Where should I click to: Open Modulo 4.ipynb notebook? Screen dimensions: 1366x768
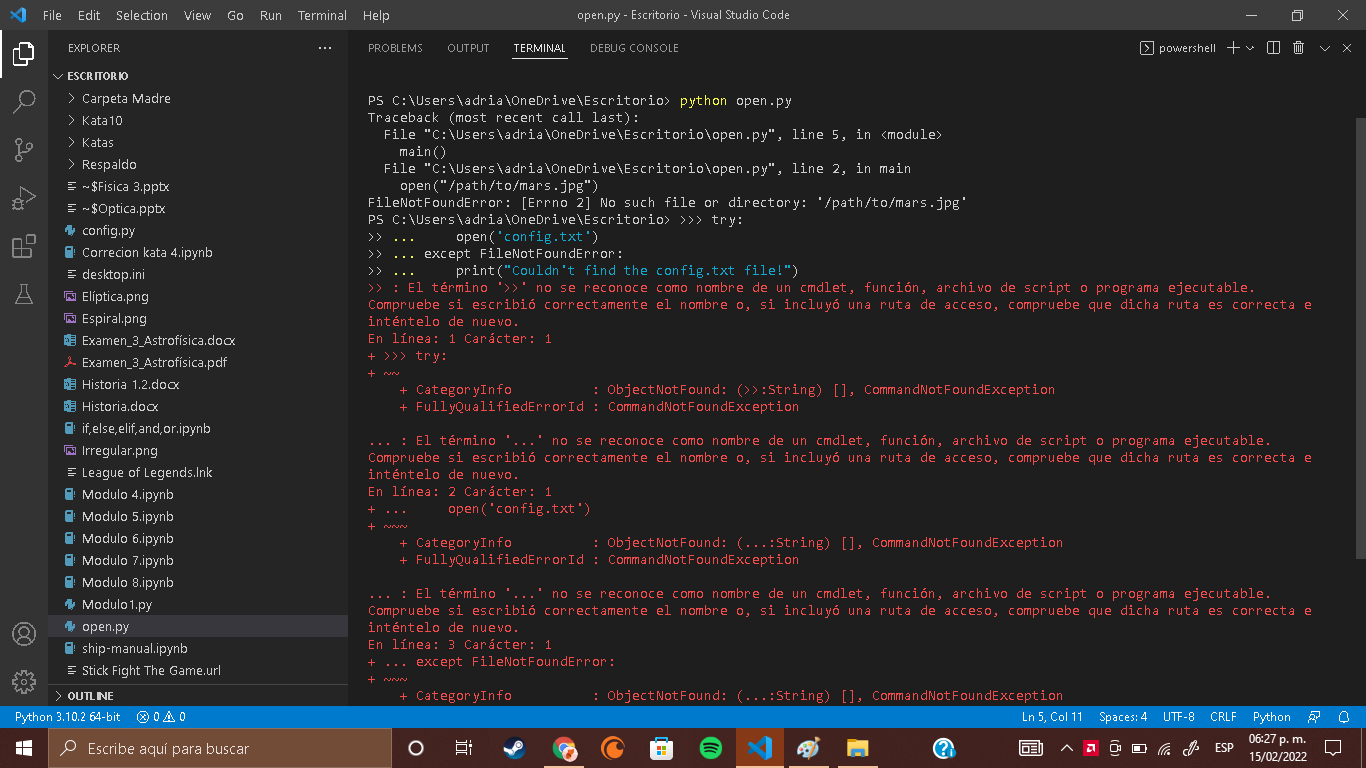click(x=198, y=494)
